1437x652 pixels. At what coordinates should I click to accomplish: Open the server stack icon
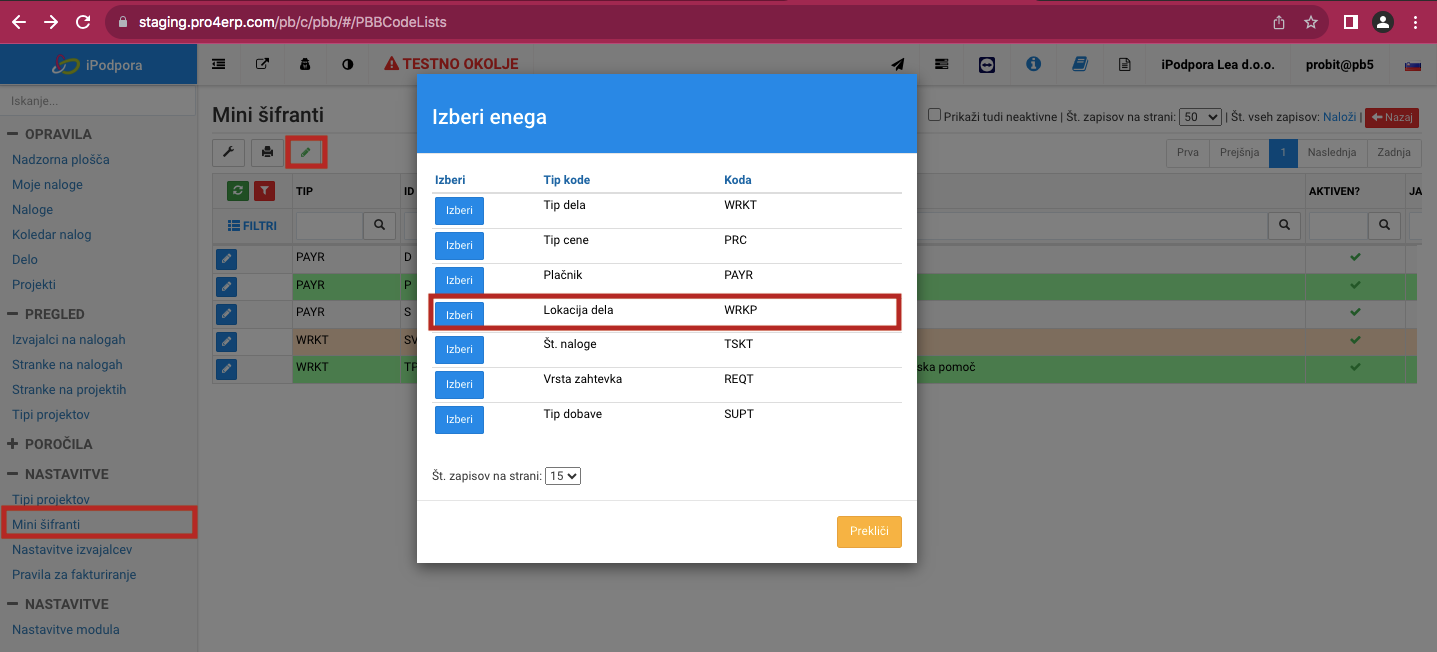point(941,64)
